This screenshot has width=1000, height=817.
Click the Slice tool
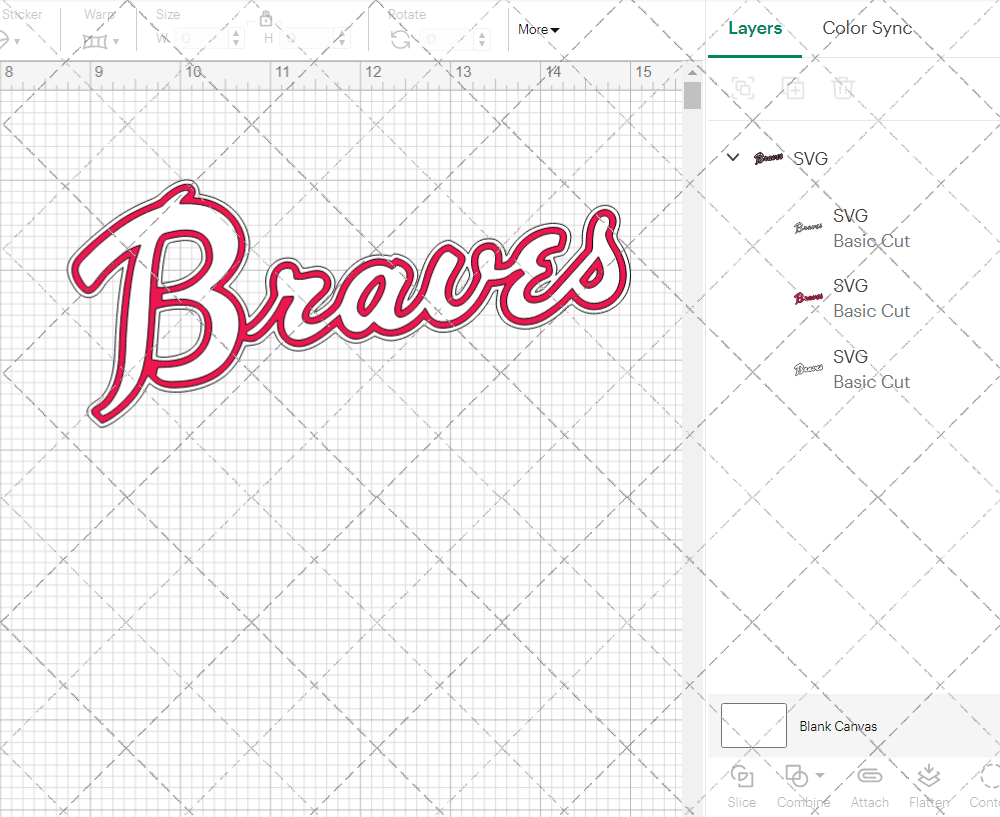pyautogui.click(x=742, y=786)
